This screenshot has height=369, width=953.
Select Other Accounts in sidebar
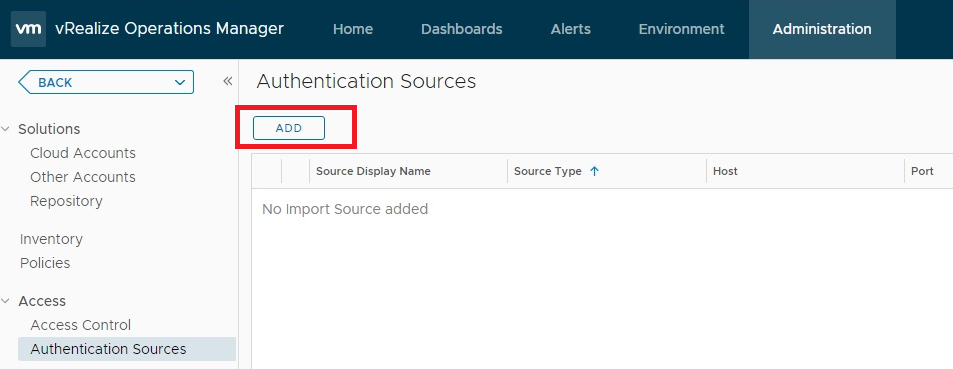[83, 177]
